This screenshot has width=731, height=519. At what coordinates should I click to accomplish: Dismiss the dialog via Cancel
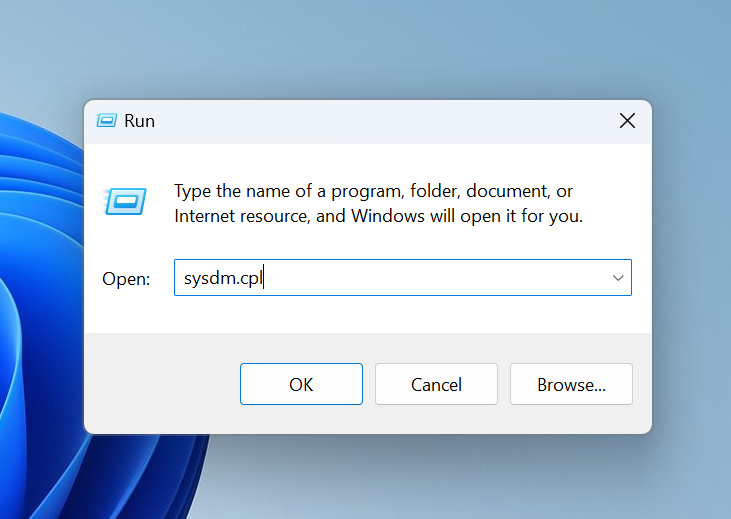(x=436, y=384)
